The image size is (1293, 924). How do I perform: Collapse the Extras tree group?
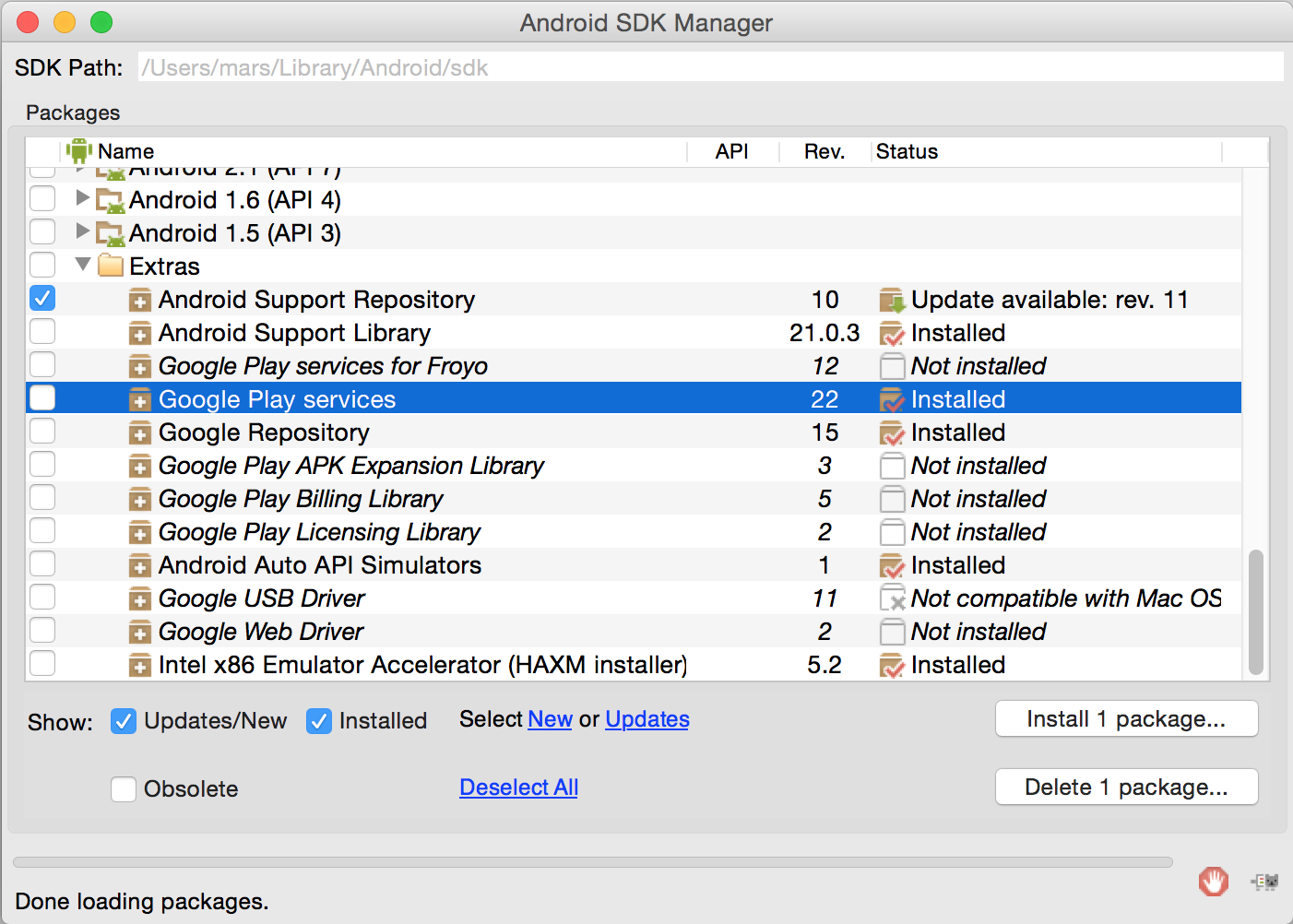[83, 265]
